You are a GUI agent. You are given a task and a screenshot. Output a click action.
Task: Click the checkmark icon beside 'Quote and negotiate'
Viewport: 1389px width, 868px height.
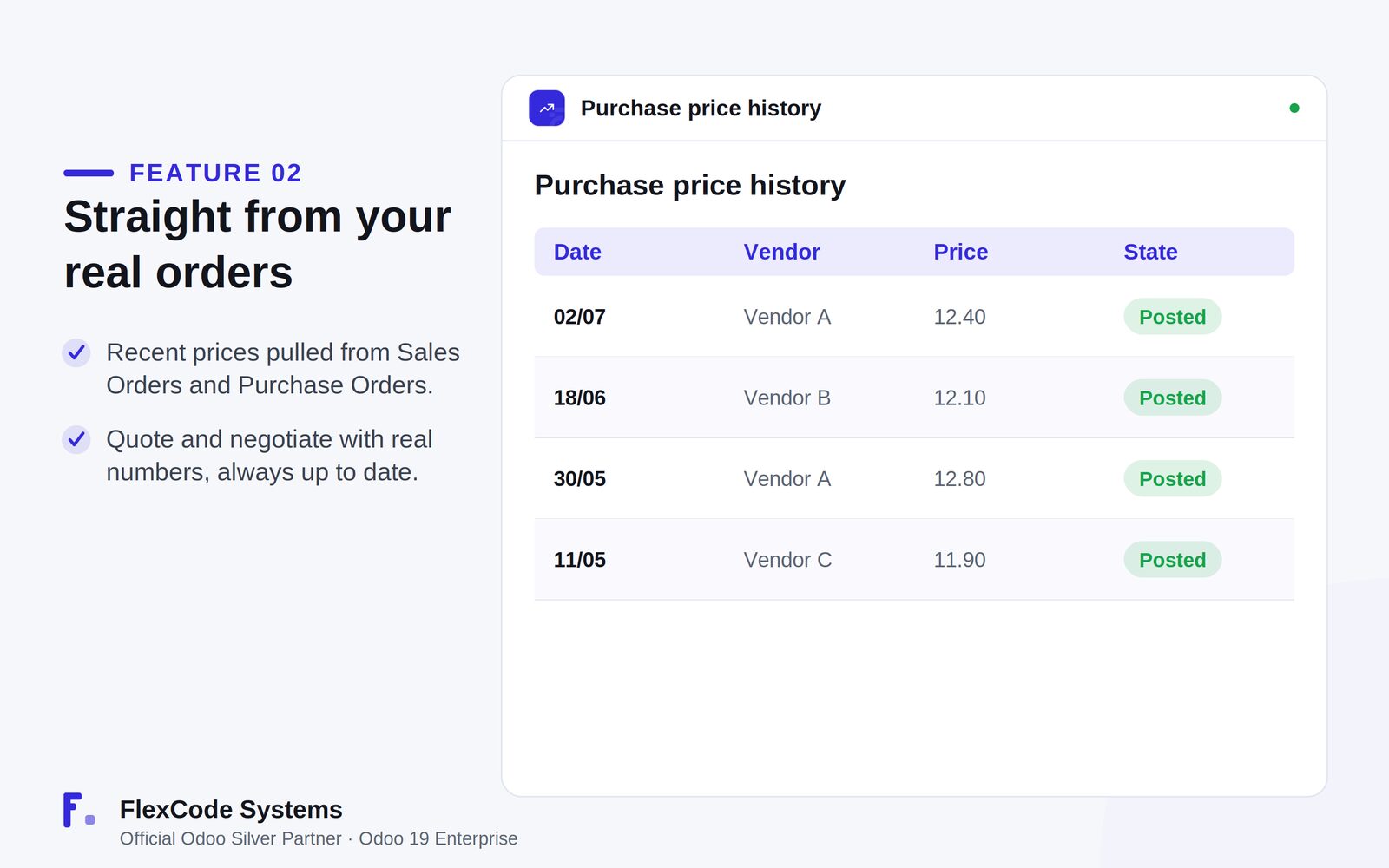pos(76,439)
